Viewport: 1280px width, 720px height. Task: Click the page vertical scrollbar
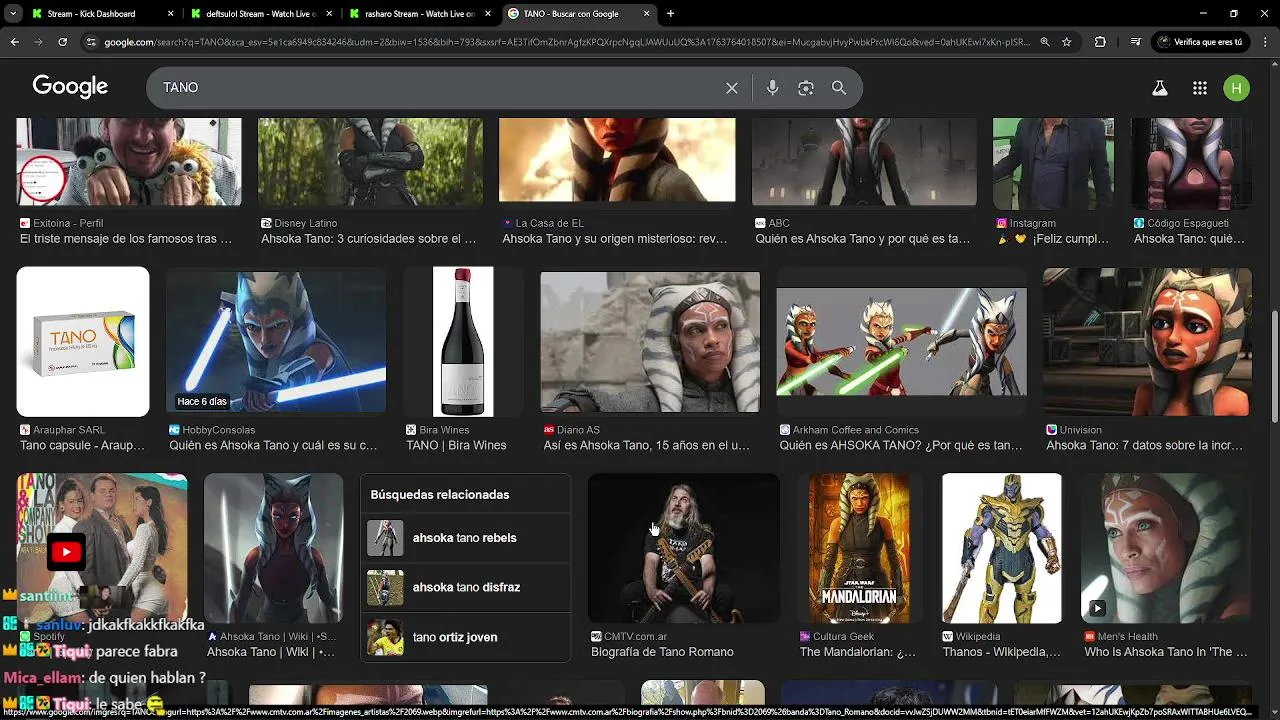click(x=1274, y=366)
